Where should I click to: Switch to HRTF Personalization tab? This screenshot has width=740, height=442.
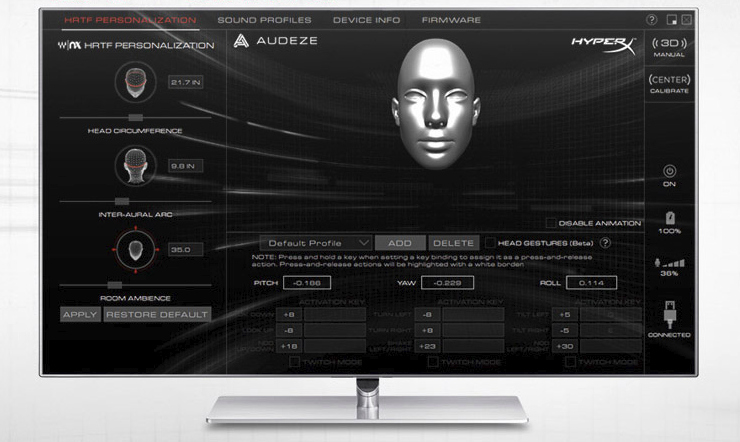point(130,20)
